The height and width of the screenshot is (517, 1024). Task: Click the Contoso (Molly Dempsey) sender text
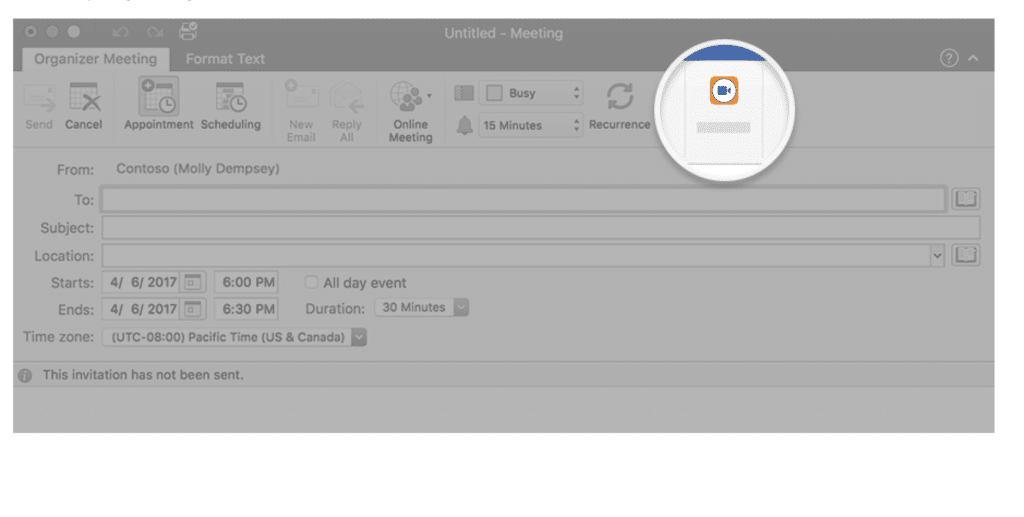click(198, 168)
